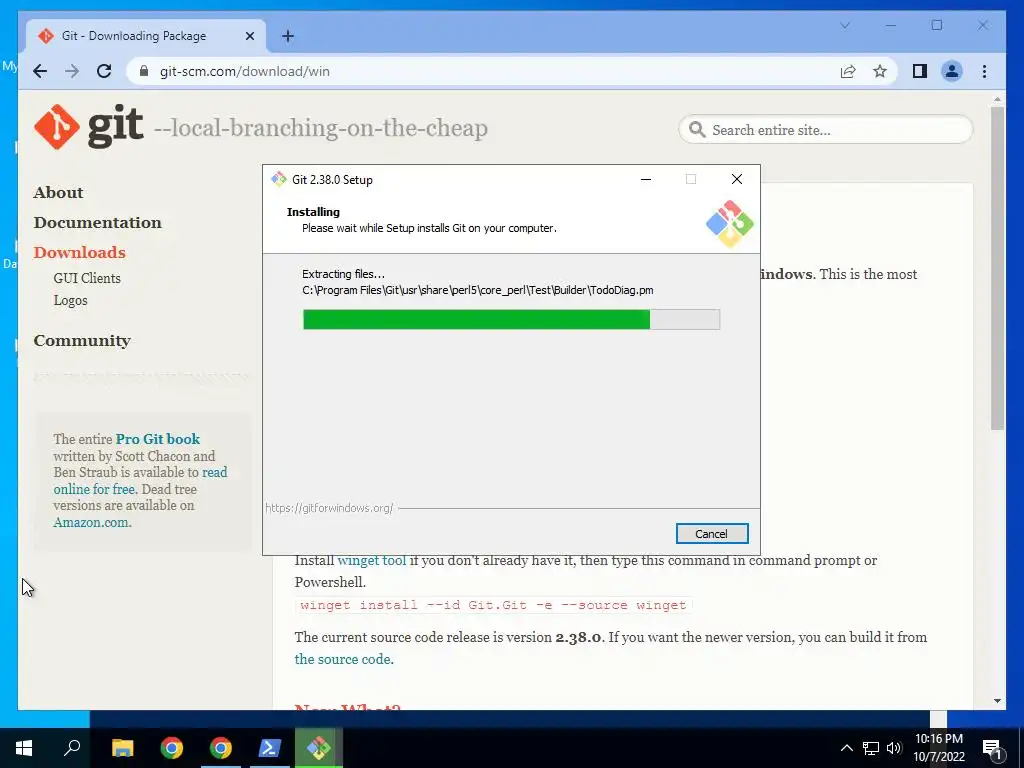
Task: Minimize the Git 2.38.0 Setup window
Action: click(646, 179)
